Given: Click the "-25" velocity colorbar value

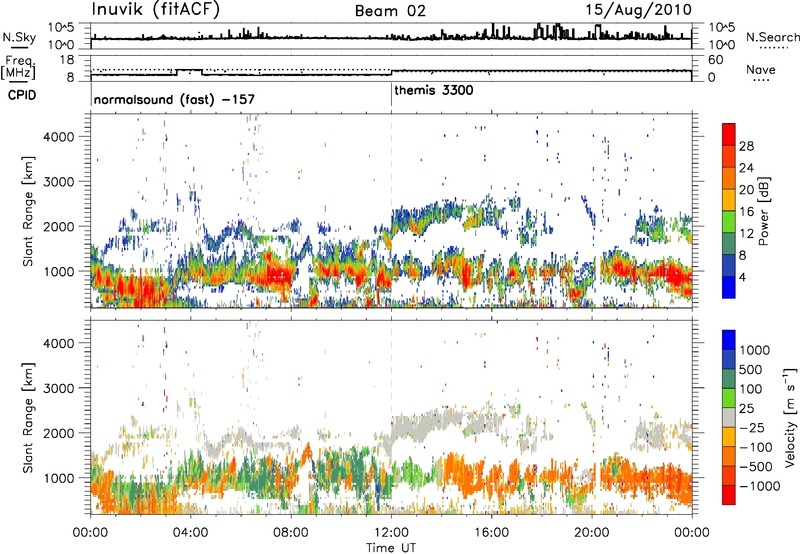Looking at the screenshot, I should 751,428.
